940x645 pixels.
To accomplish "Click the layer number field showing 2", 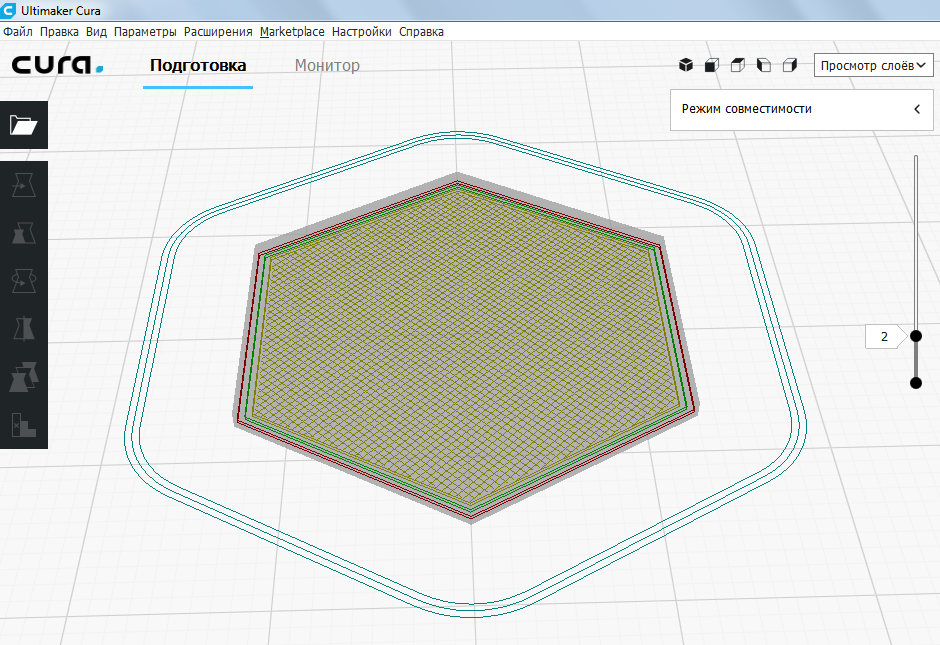I will [x=884, y=337].
